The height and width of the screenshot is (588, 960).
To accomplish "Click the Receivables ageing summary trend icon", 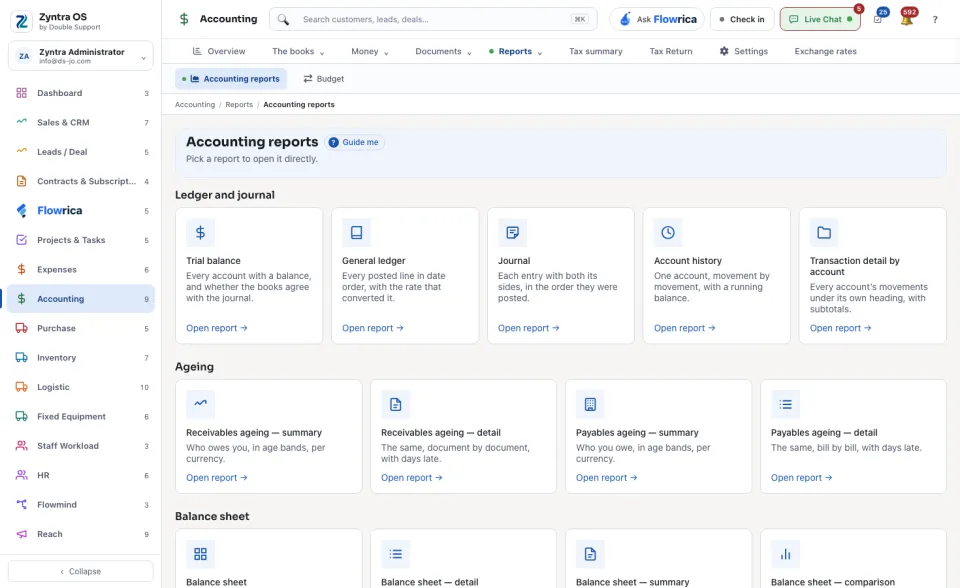I will tap(200, 404).
